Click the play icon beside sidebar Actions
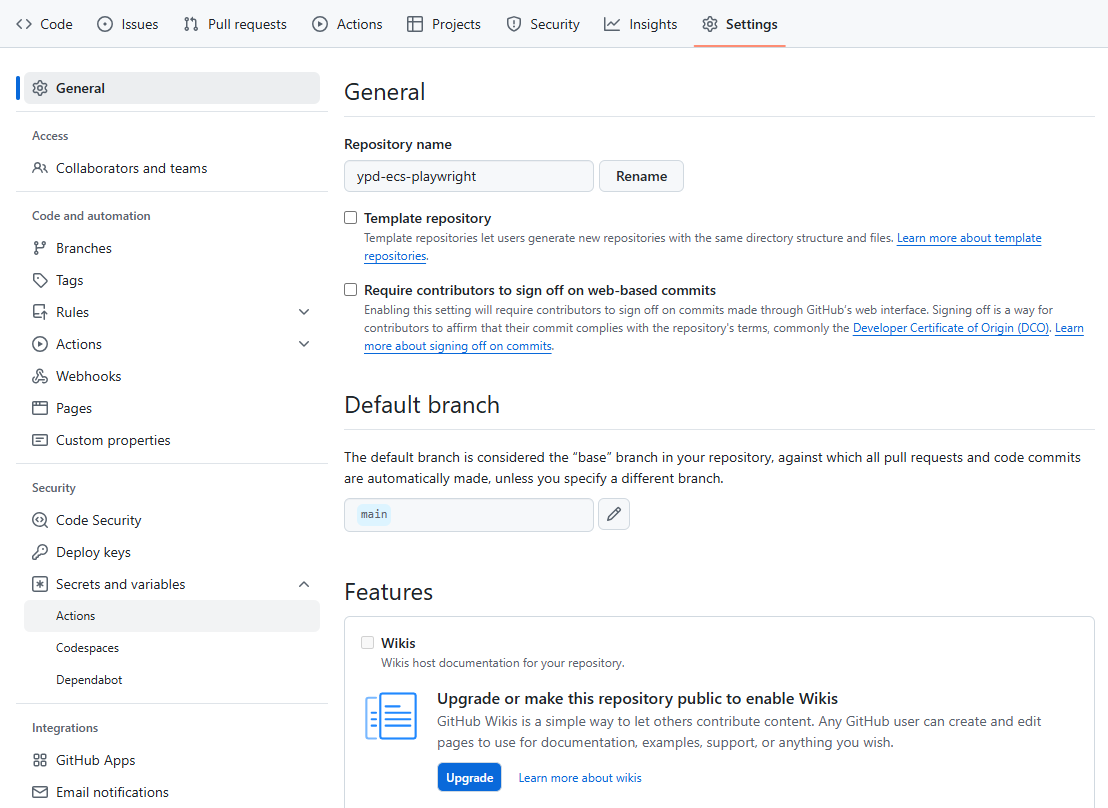The width and height of the screenshot is (1108, 808). pyautogui.click(x=40, y=344)
